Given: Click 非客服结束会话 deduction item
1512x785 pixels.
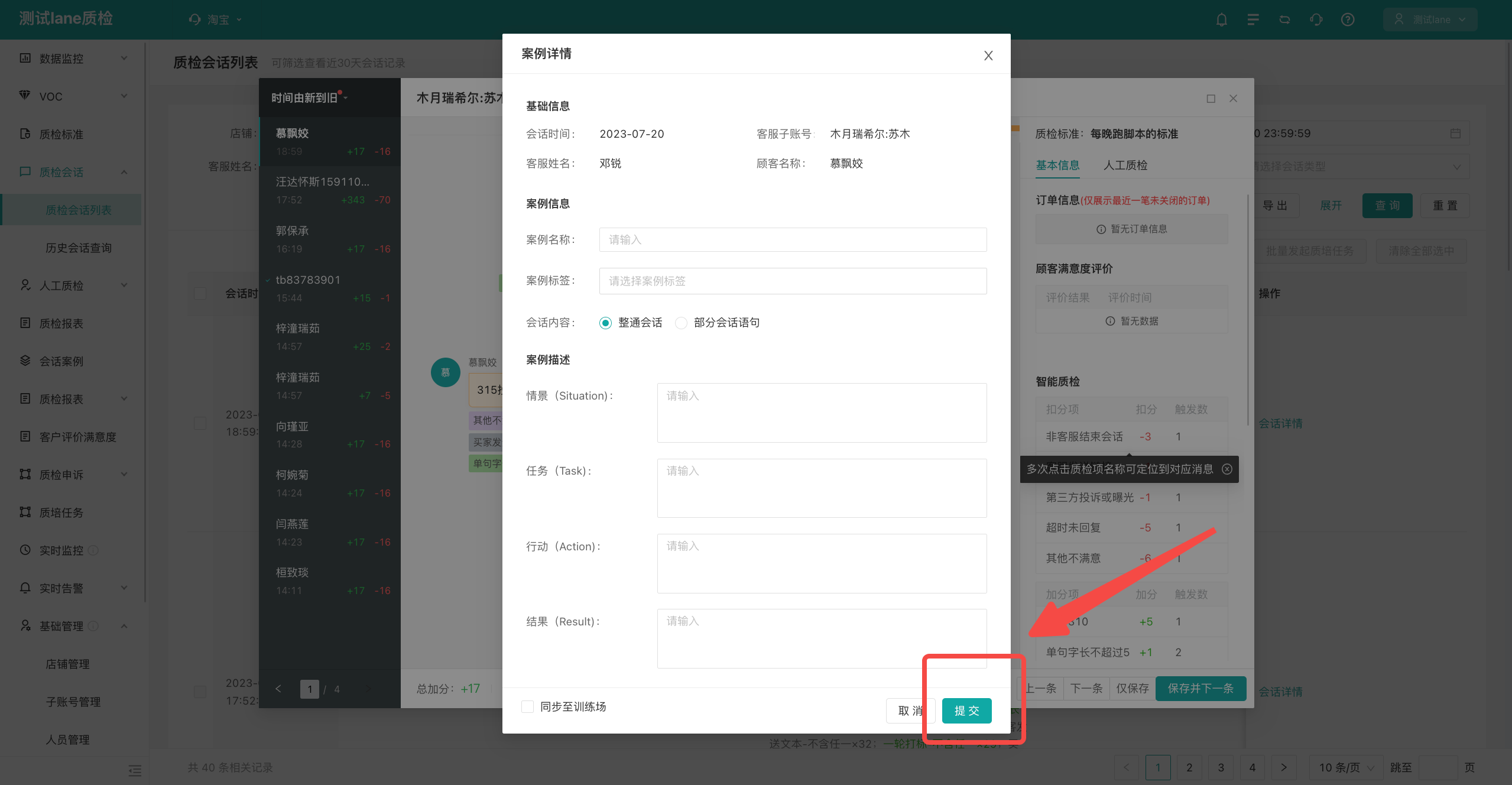Looking at the screenshot, I should point(1083,436).
